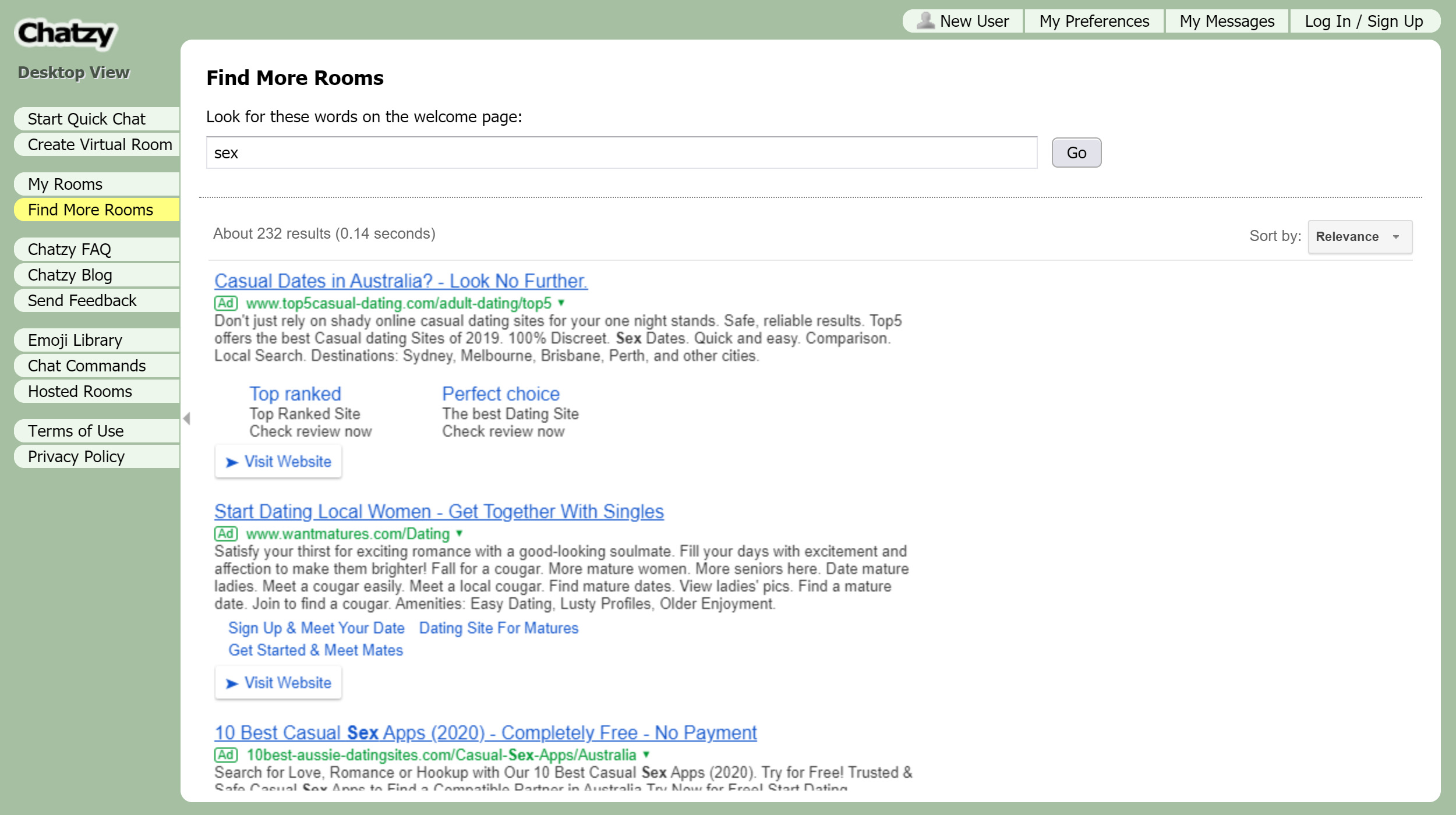Click the Chatzy logo

click(x=65, y=34)
